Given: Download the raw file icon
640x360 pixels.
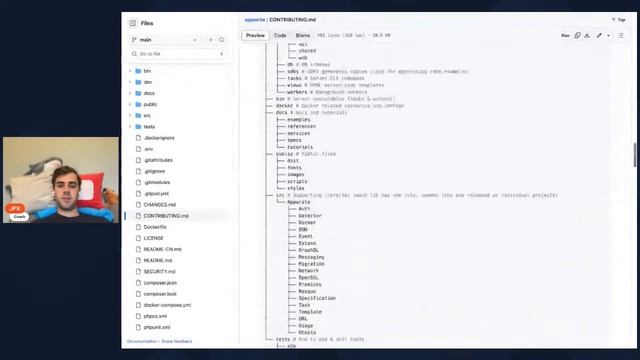Looking at the screenshot, I should (x=587, y=36).
